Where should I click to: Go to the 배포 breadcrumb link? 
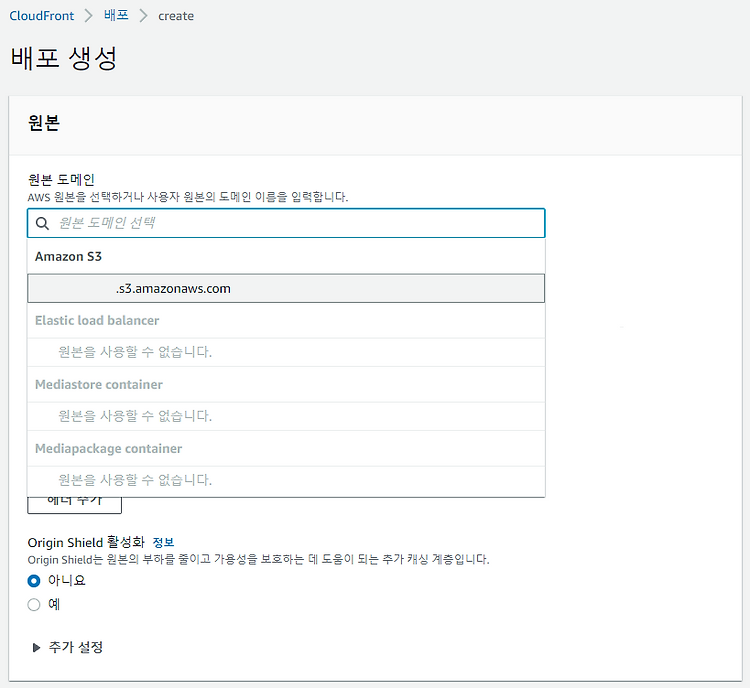pyautogui.click(x=116, y=15)
